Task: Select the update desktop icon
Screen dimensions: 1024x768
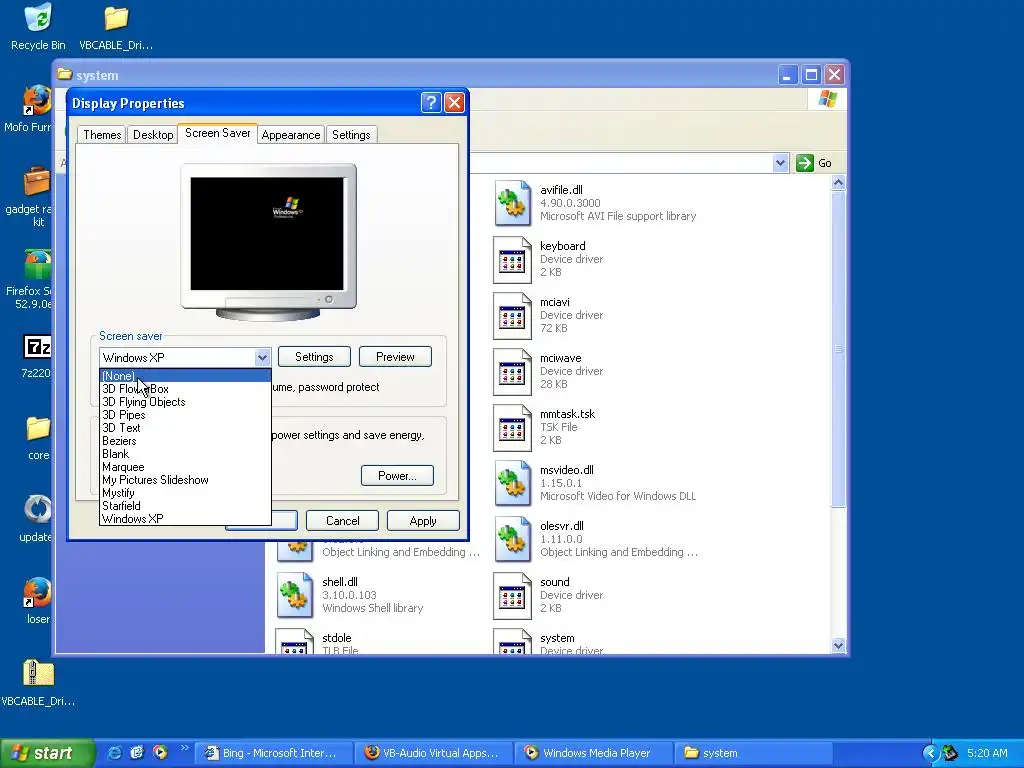Action: (37, 509)
